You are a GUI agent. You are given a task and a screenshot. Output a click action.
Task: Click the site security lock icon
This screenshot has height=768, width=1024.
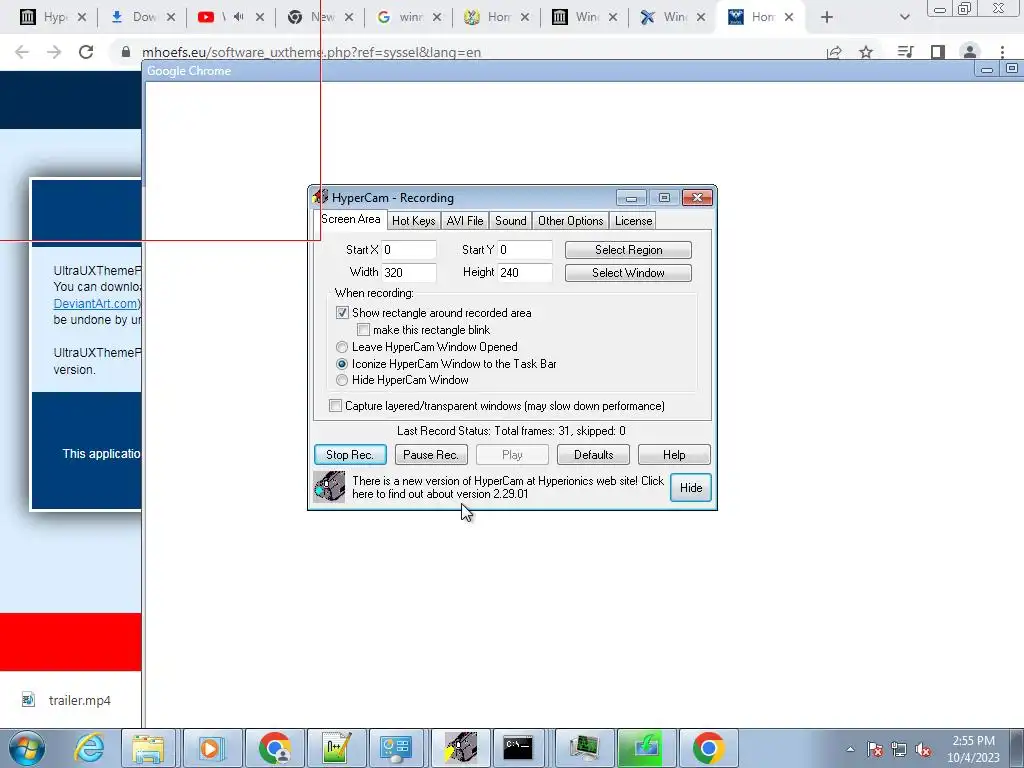click(x=126, y=52)
